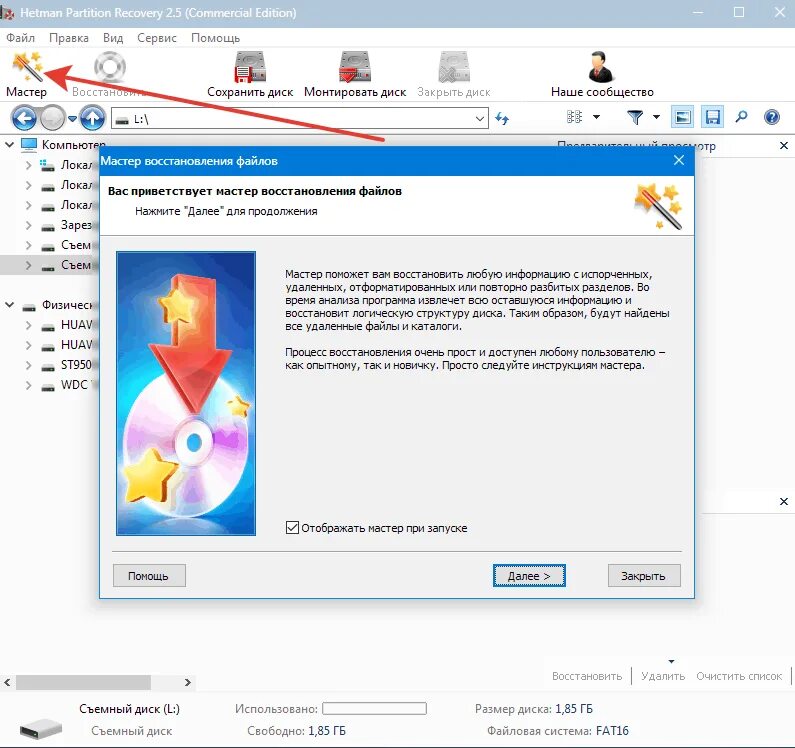Click the Далее > button
Viewport: 795px width, 748px height.
[x=529, y=576]
